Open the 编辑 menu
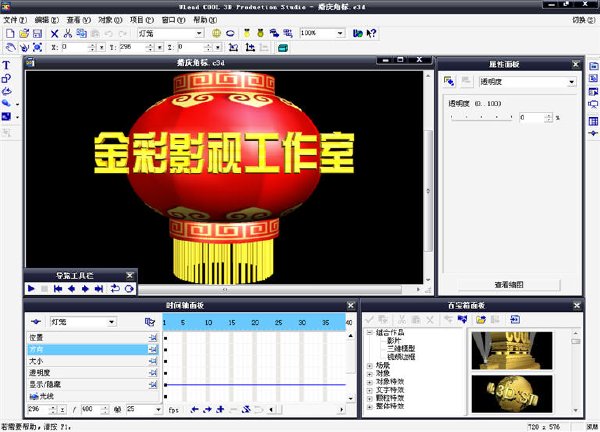 (44, 19)
